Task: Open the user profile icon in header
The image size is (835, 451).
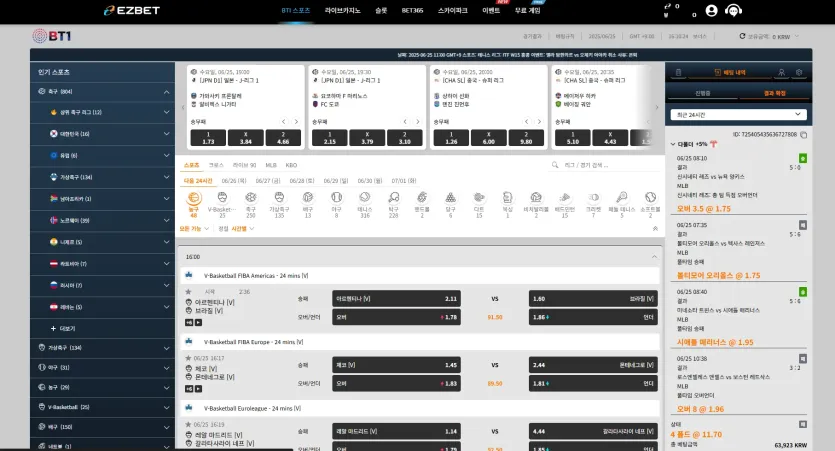Action: click(711, 11)
